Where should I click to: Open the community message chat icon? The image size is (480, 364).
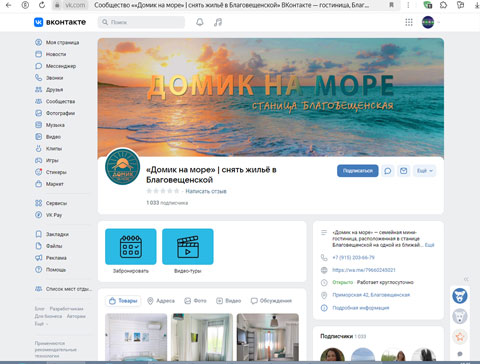(388, 171)
